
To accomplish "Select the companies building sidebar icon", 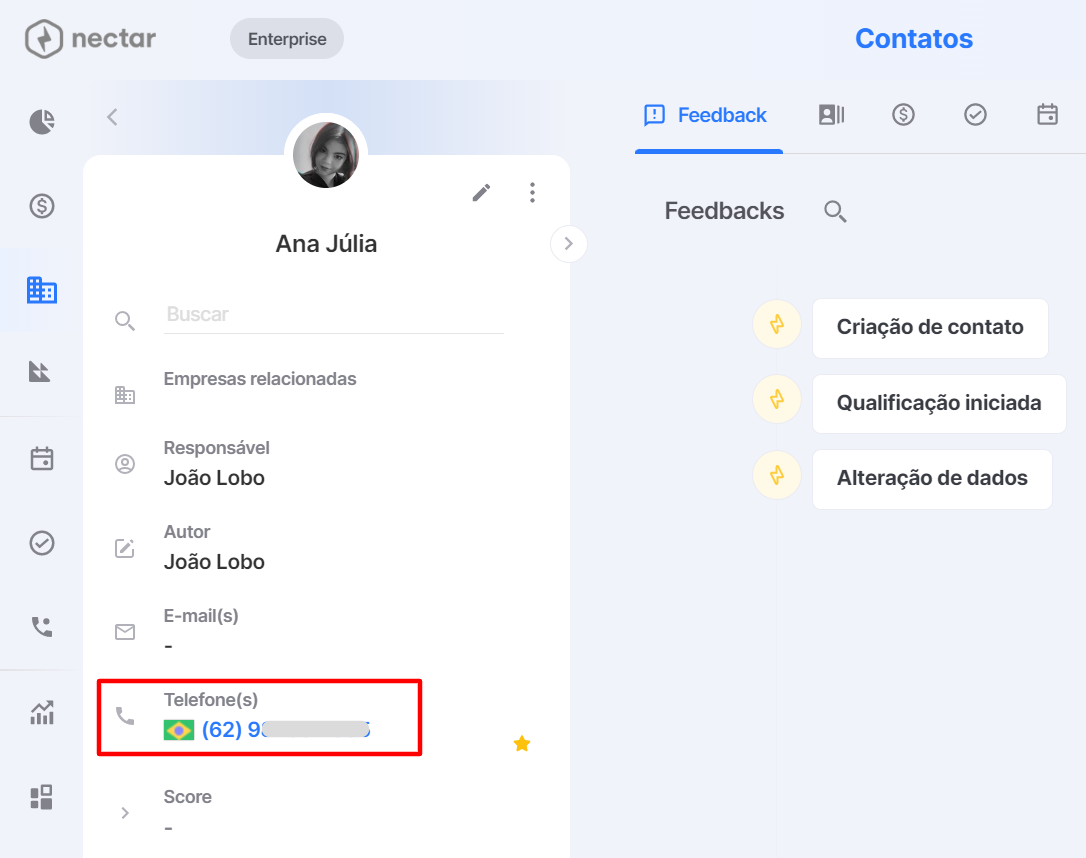I will [x=42, y=290].
